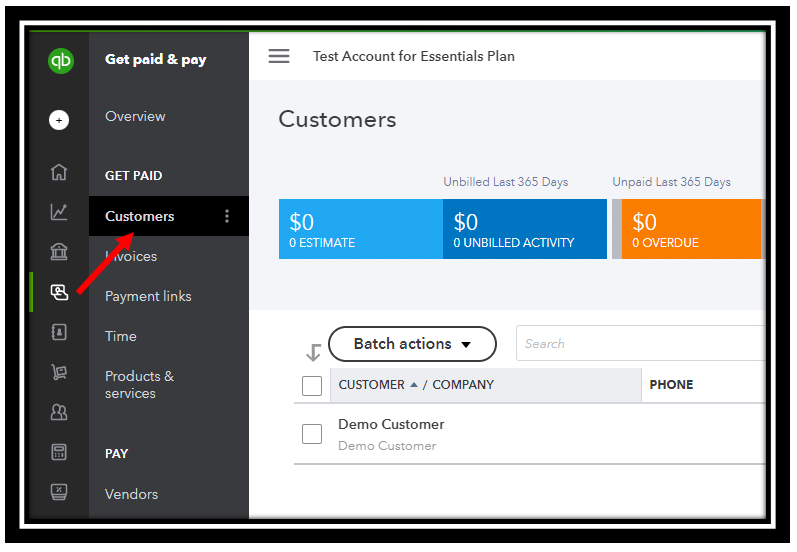Expand the Batch actions dropdown
The height and width of the screenshot is (552, 797).
pos(412,344)
